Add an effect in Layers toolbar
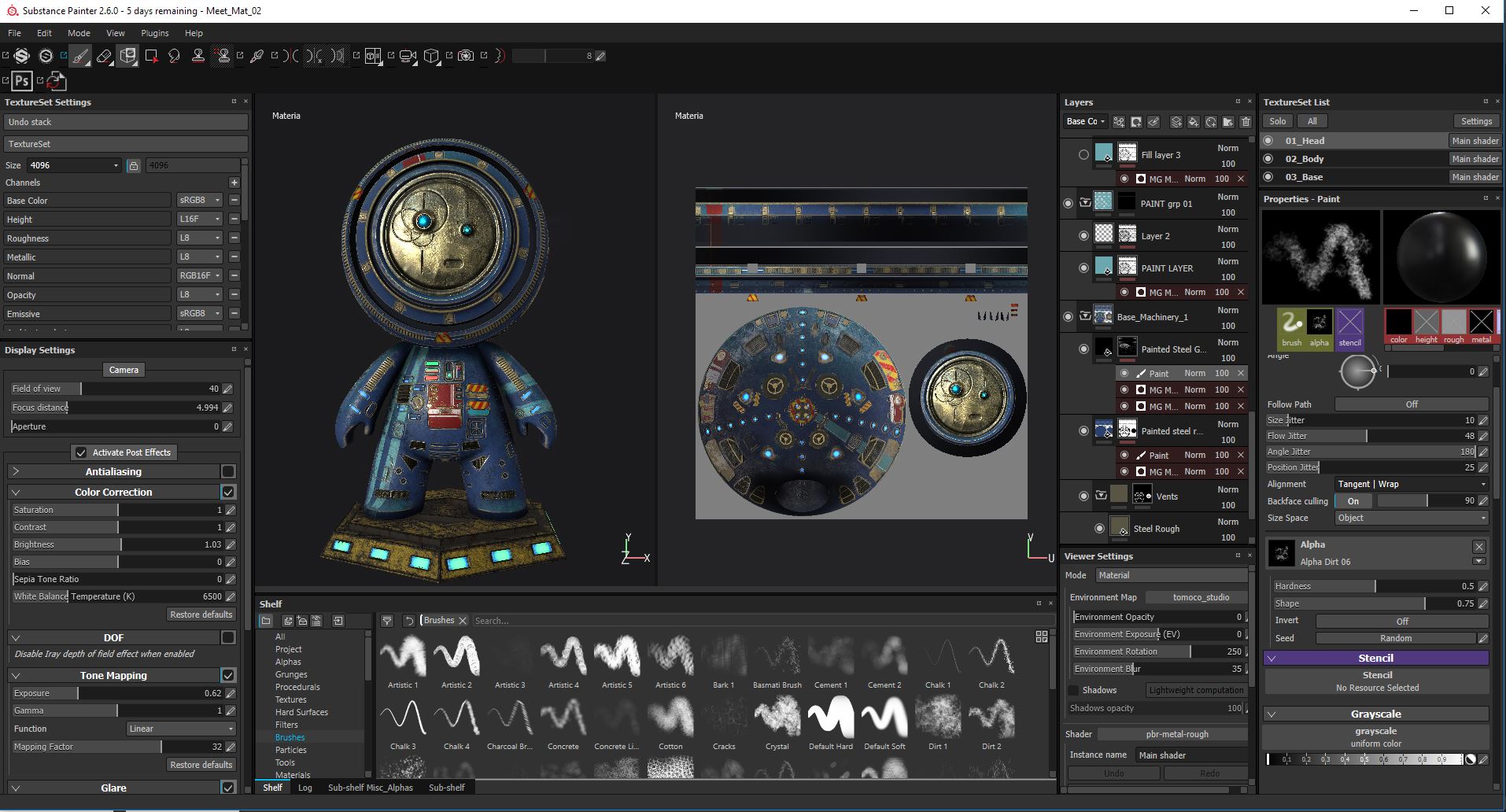 click(x=1119, y=122)
